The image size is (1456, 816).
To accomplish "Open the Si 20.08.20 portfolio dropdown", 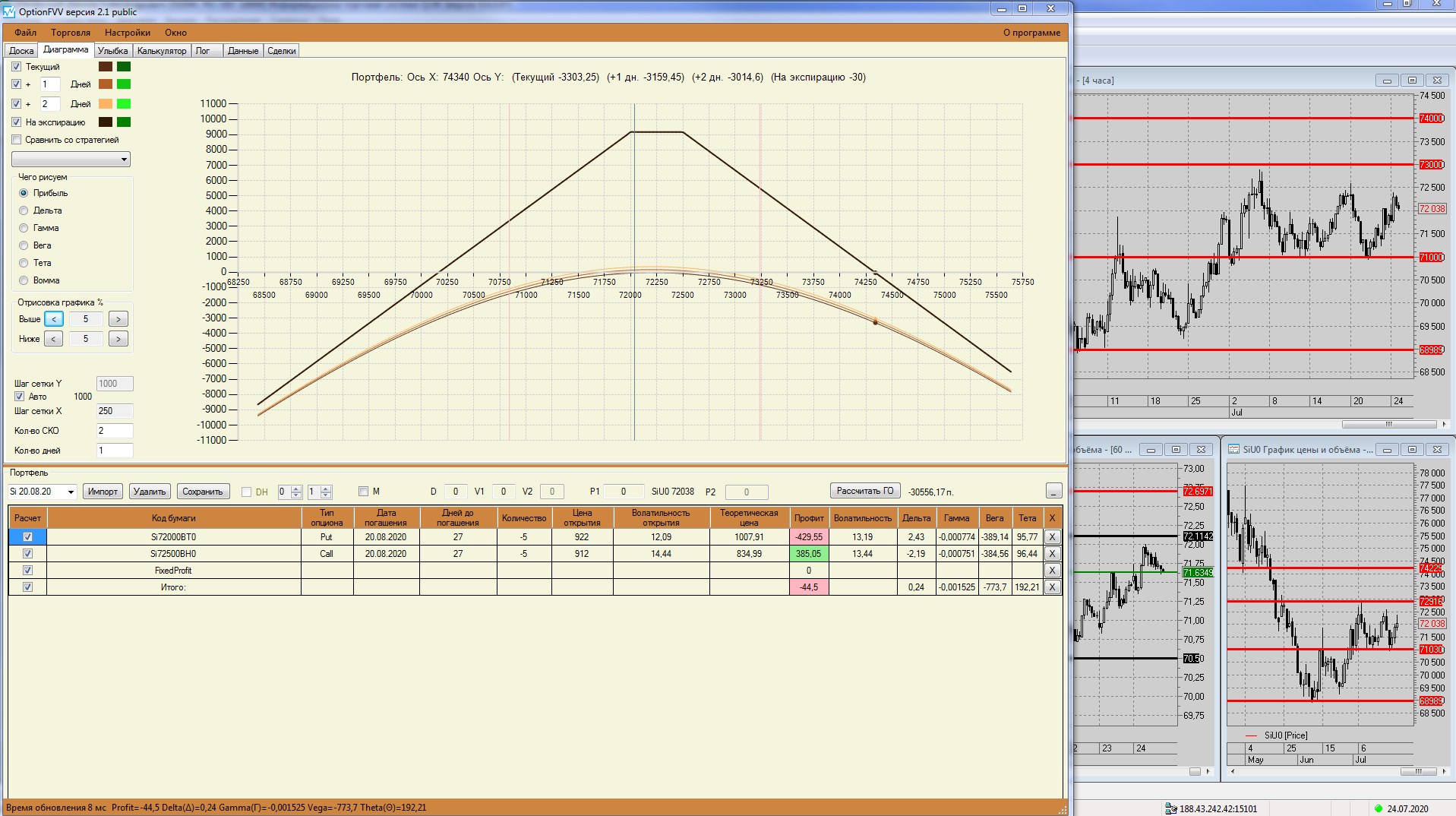I will click(x=42, y=492).
